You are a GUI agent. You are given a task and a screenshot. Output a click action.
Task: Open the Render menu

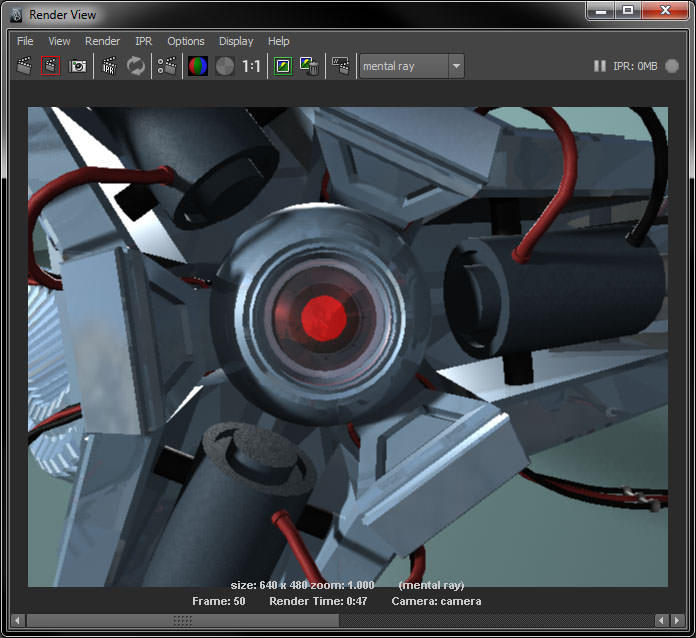pos(102,41)
